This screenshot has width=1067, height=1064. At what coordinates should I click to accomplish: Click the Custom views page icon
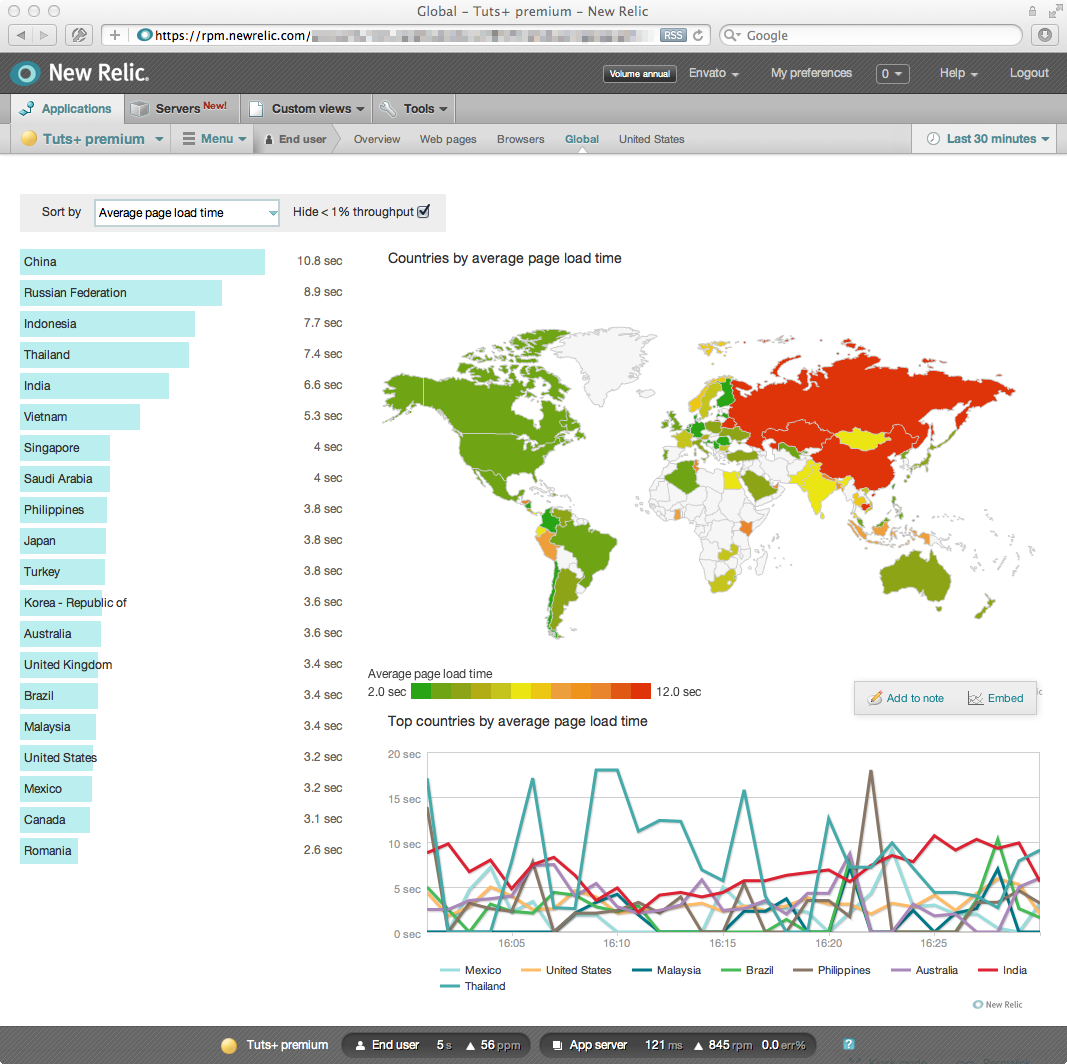256,109
